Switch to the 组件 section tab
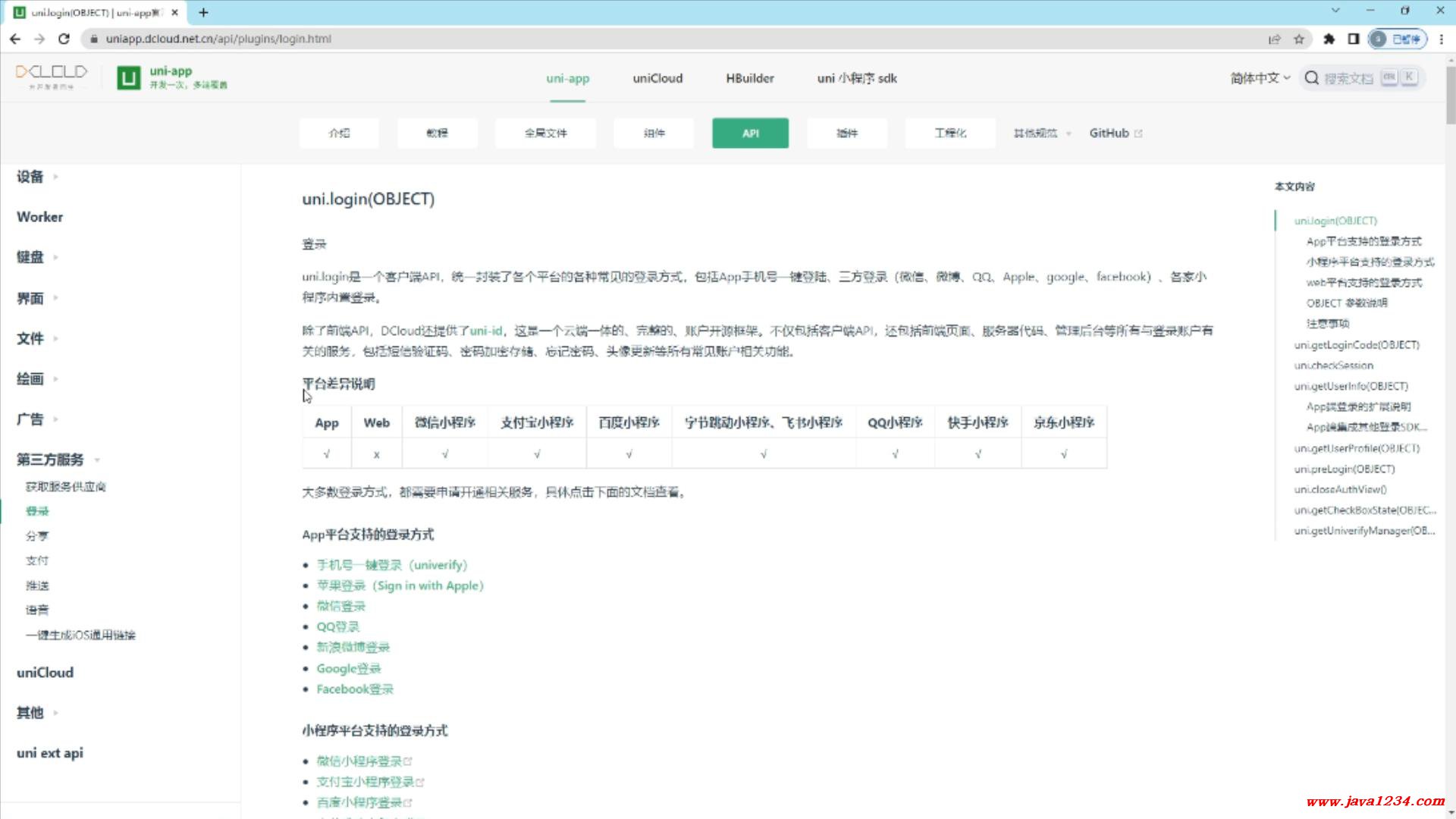1456x819 pixels. pos(654,133)
